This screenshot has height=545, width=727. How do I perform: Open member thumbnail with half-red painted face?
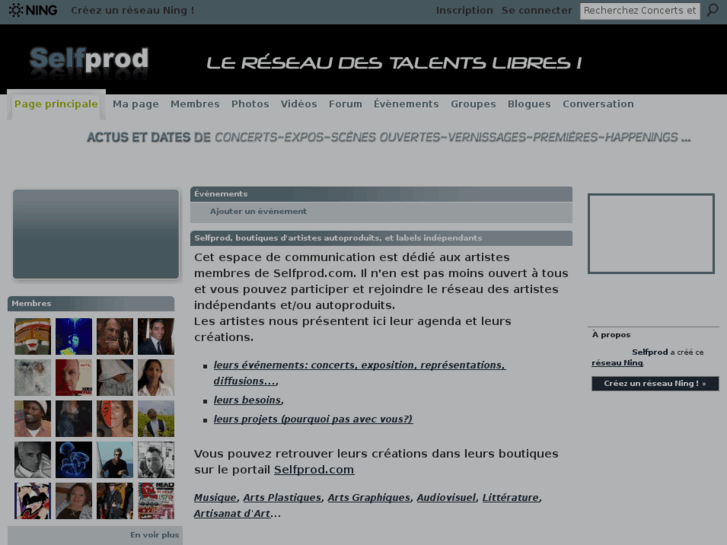point(115,418)
